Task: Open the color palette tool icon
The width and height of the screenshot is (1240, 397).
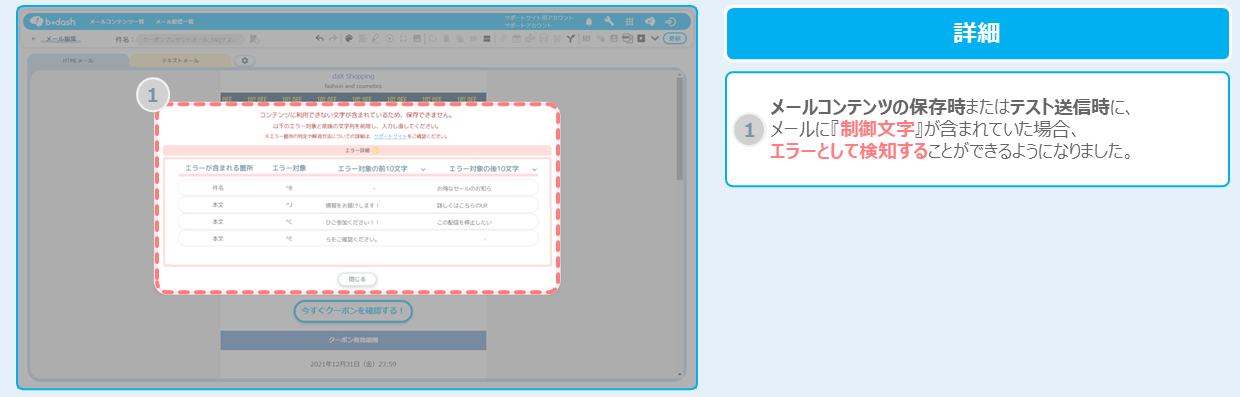Action: click(349, 39)
